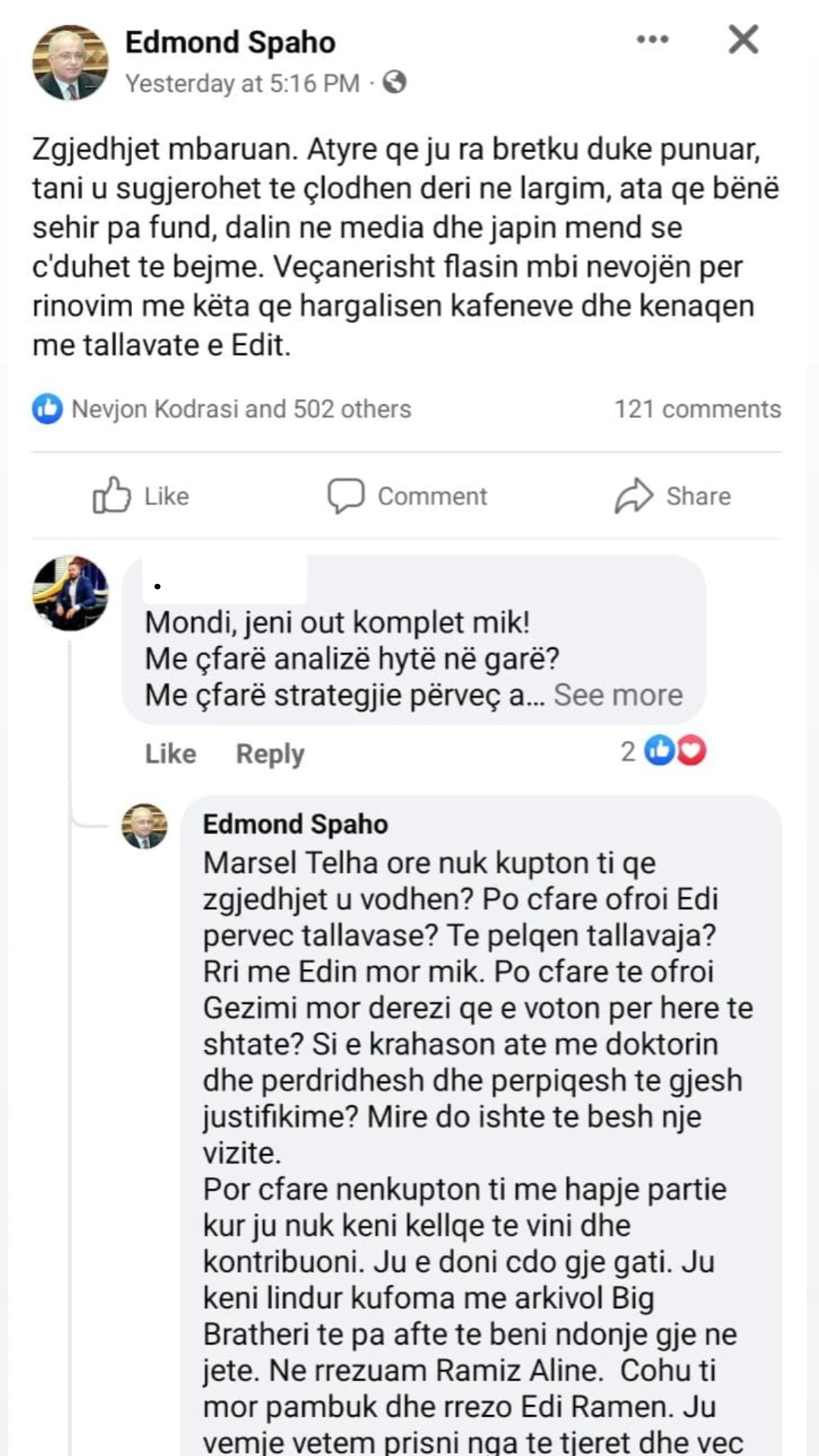819x1456 pixels.
Task: Reply to the 'Mondi, jeni out' comment
Action: click(x=270, y=753)
